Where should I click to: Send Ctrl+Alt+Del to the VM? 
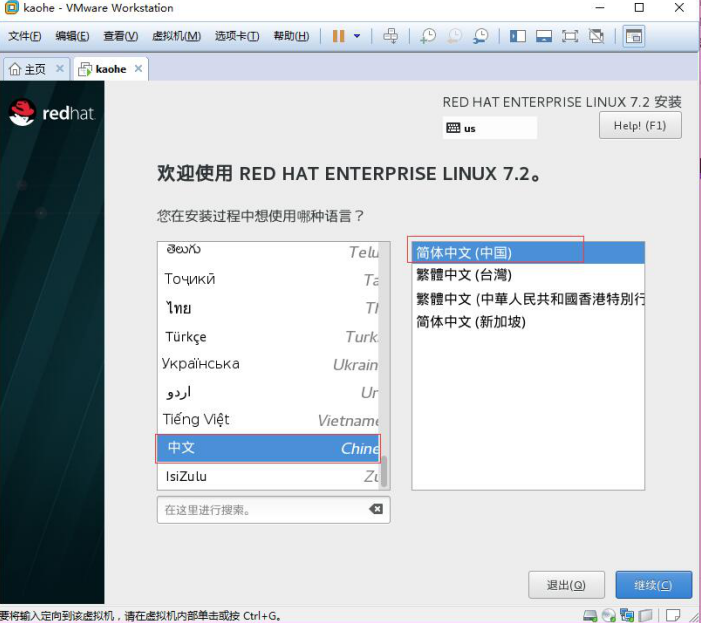390,36
